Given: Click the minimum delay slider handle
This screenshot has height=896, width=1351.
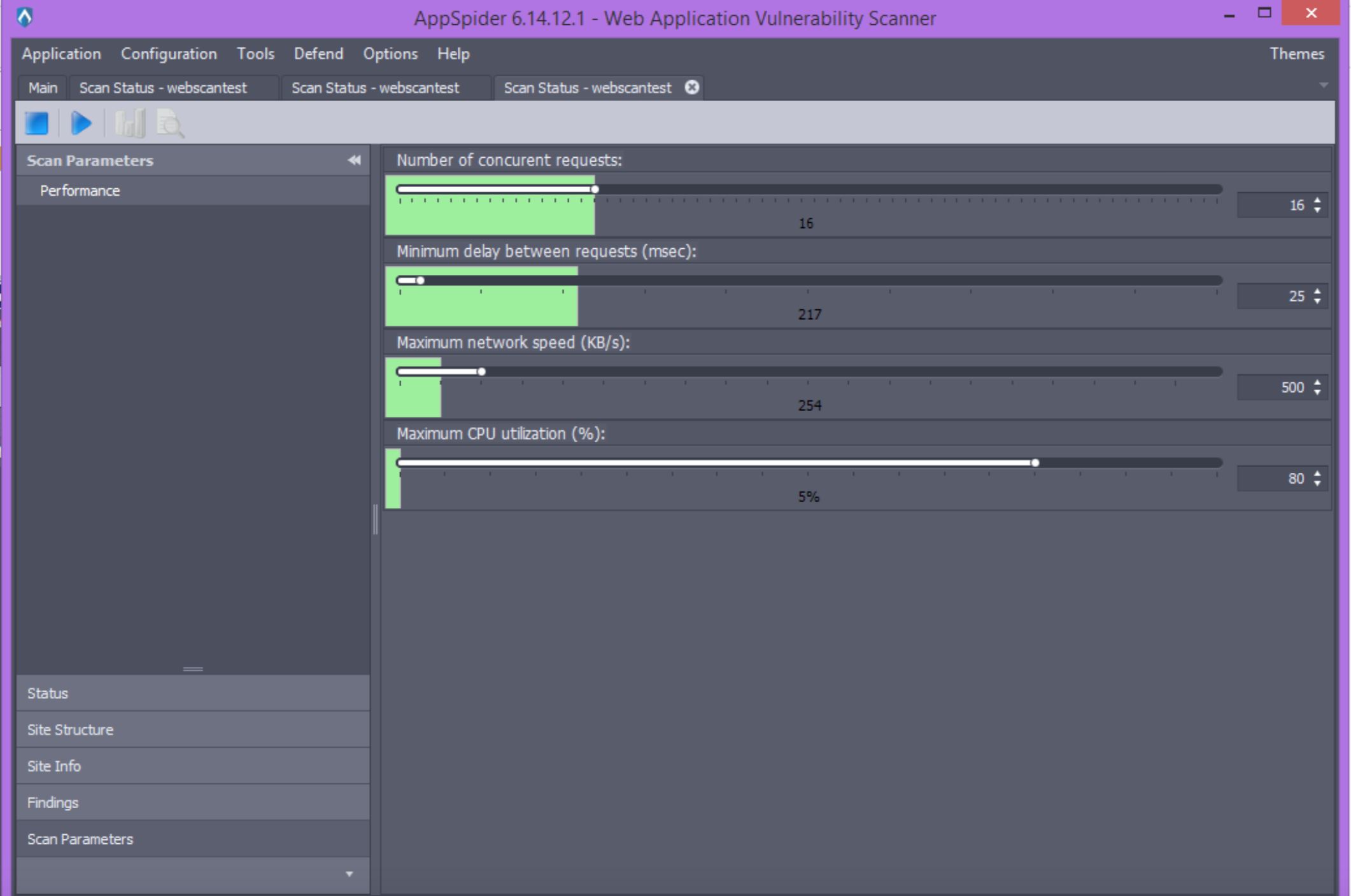Looking at the screenshot, I should [x=420, y=280].
